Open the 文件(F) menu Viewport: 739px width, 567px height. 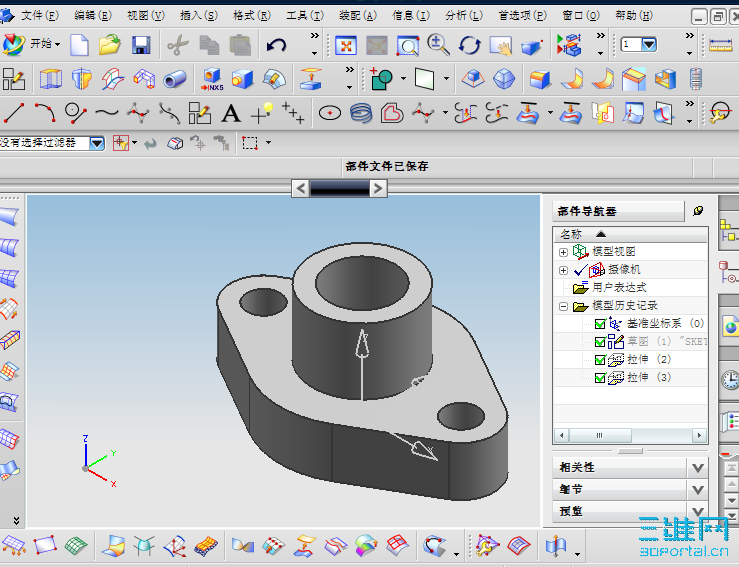pyautogui.click(x=40, y=16)
